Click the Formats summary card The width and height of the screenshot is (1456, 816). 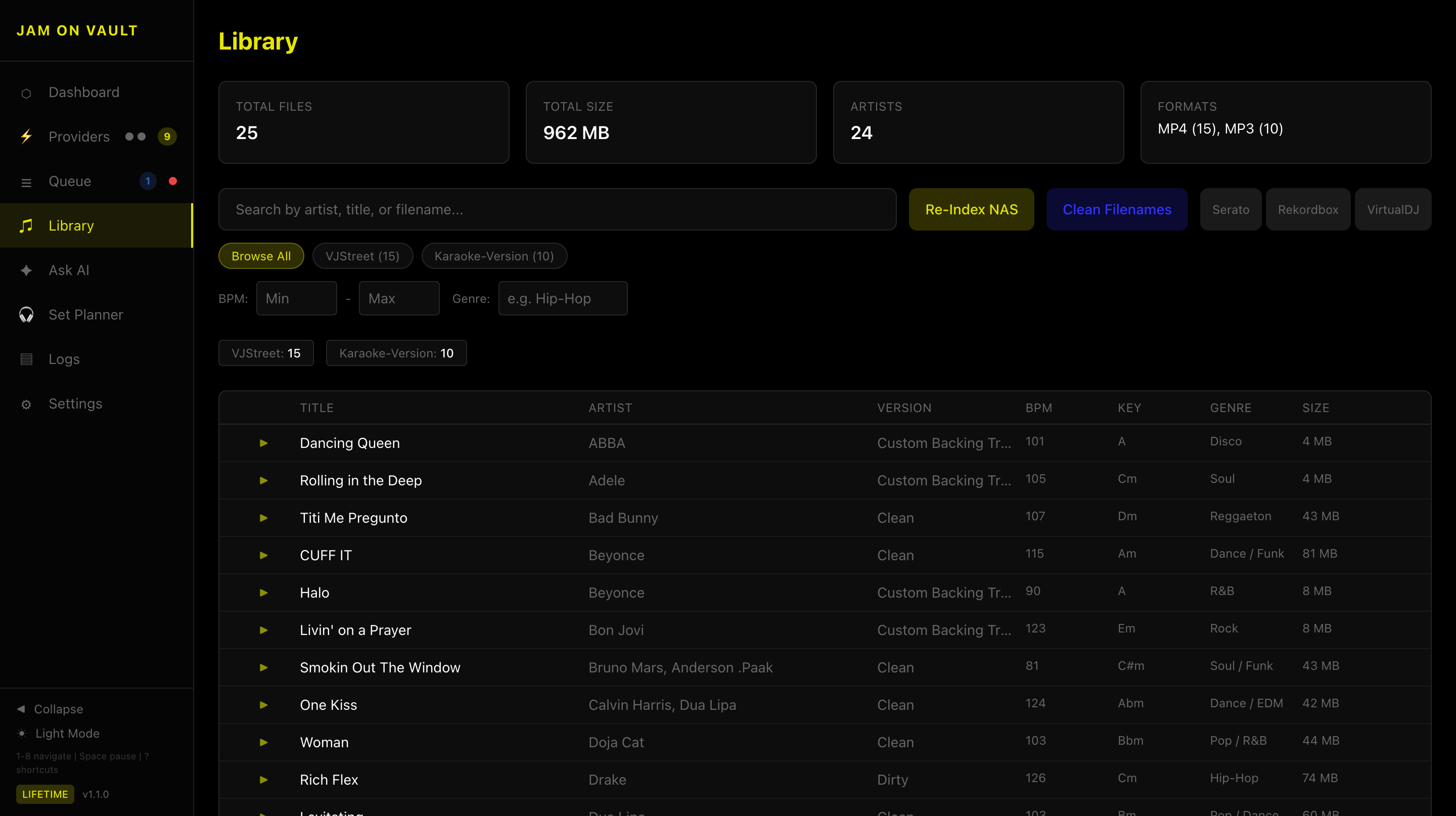click(x=1285, y=122)
